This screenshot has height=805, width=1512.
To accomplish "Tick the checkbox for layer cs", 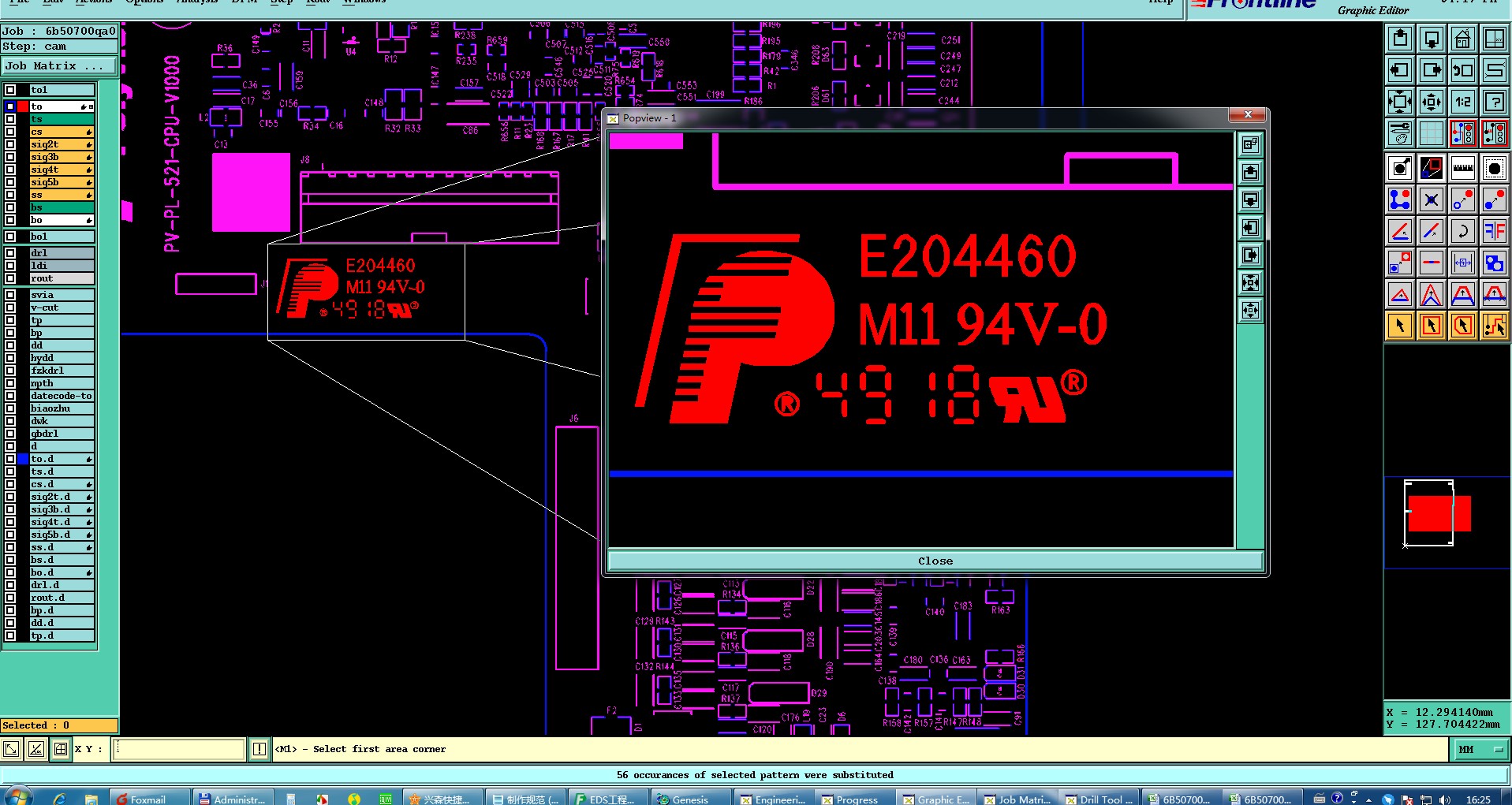I will tap(10, 132).
